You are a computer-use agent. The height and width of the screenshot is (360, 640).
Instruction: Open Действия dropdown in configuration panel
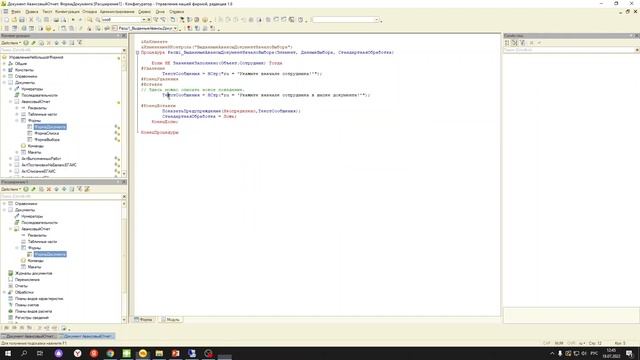pyautogui.click(x=11, y=43)
